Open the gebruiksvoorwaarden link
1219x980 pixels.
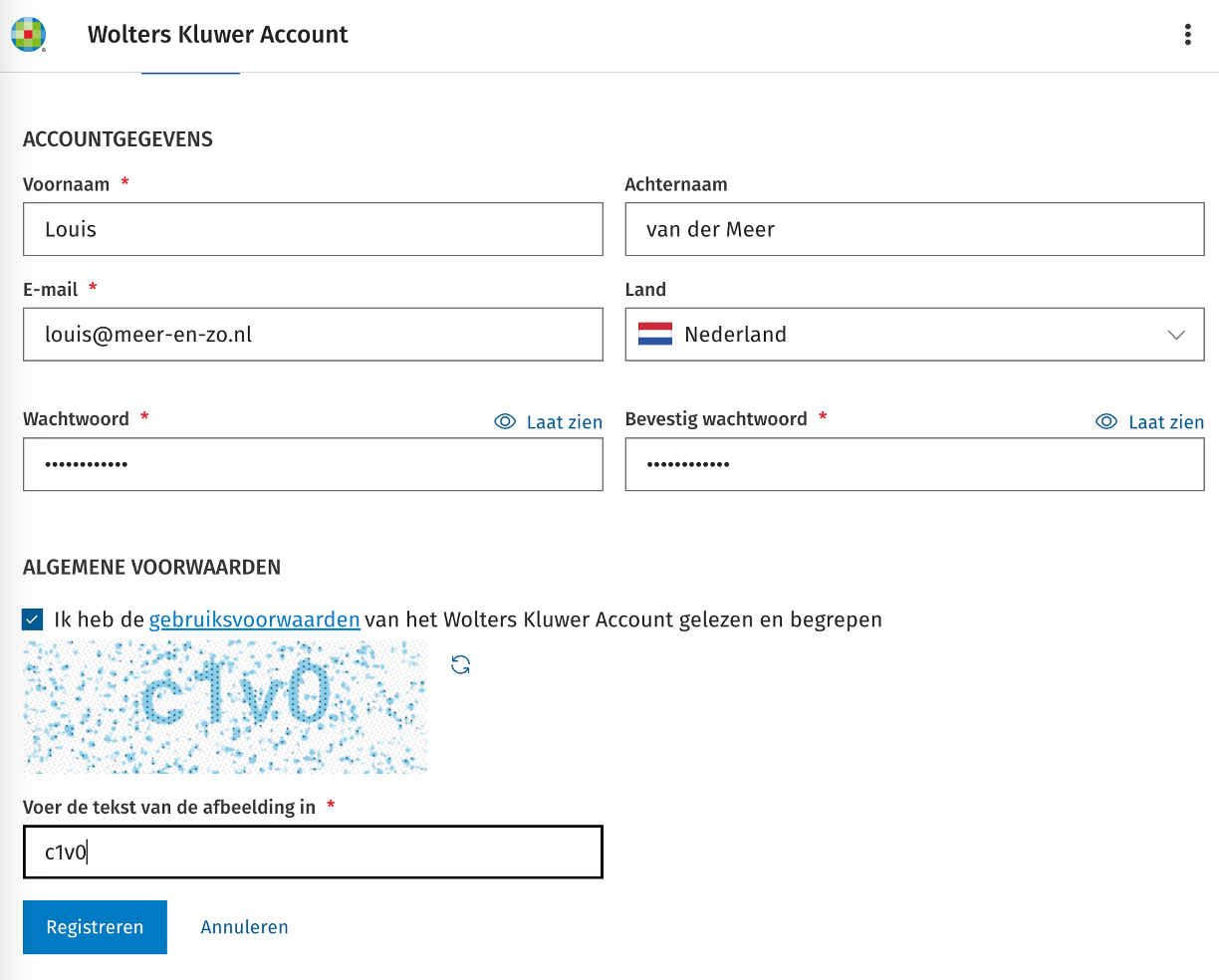(254, 619)
